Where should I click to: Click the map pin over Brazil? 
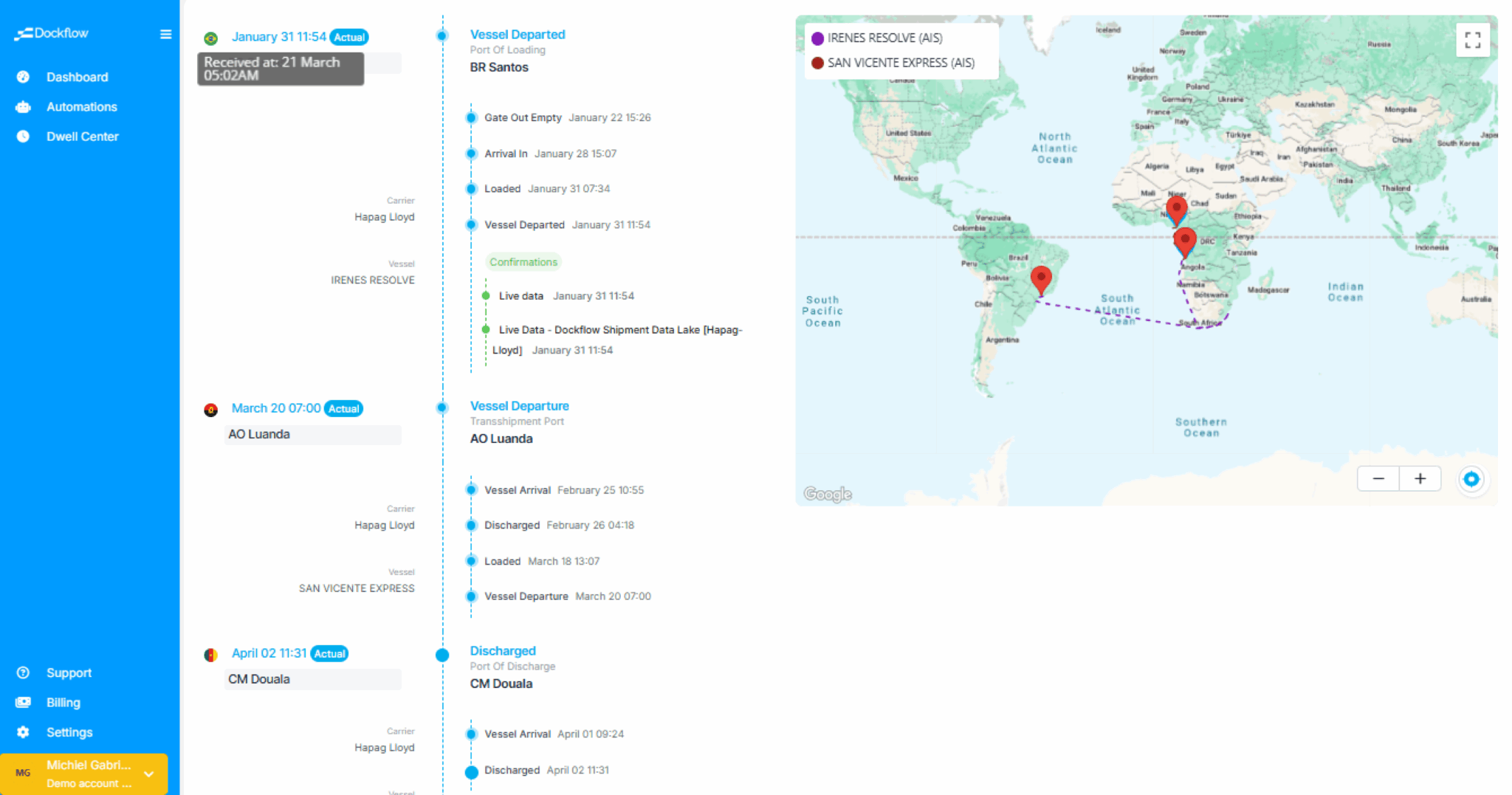1041,278
